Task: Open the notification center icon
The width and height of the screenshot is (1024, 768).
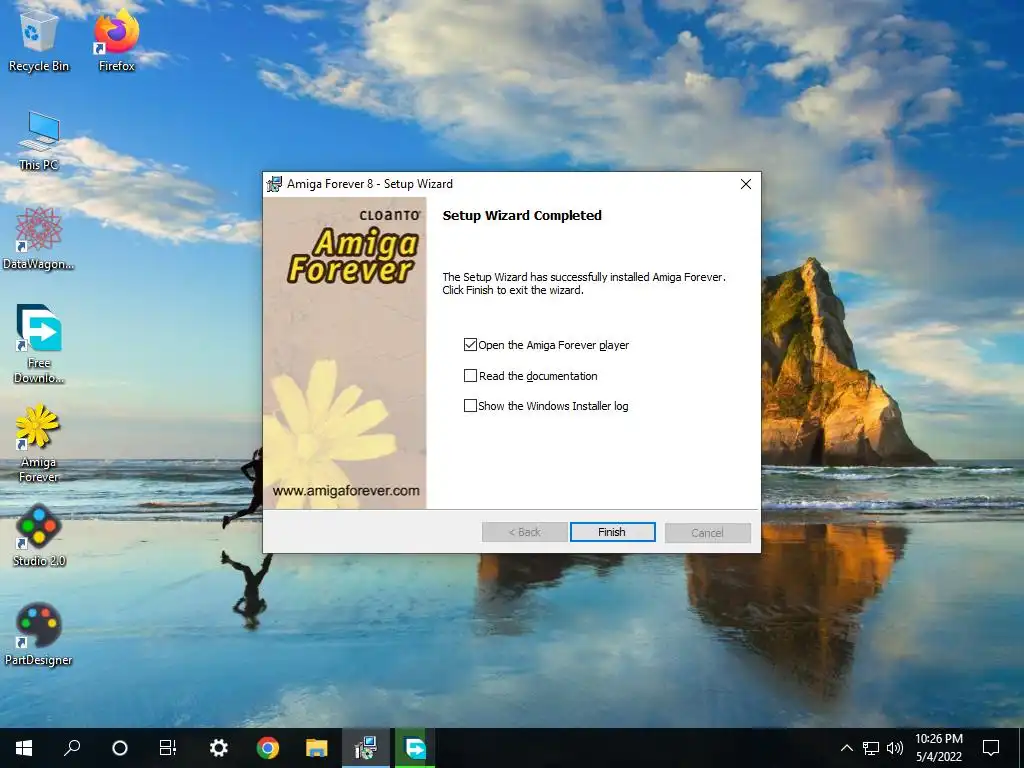Action: pos(991,748)
